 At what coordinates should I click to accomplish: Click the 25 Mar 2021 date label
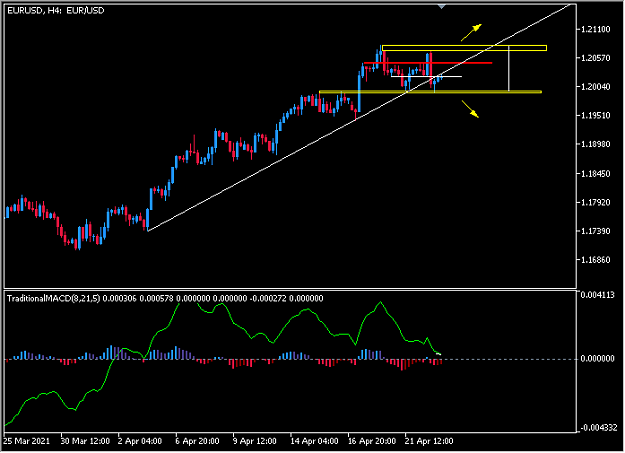click(26, 441)
